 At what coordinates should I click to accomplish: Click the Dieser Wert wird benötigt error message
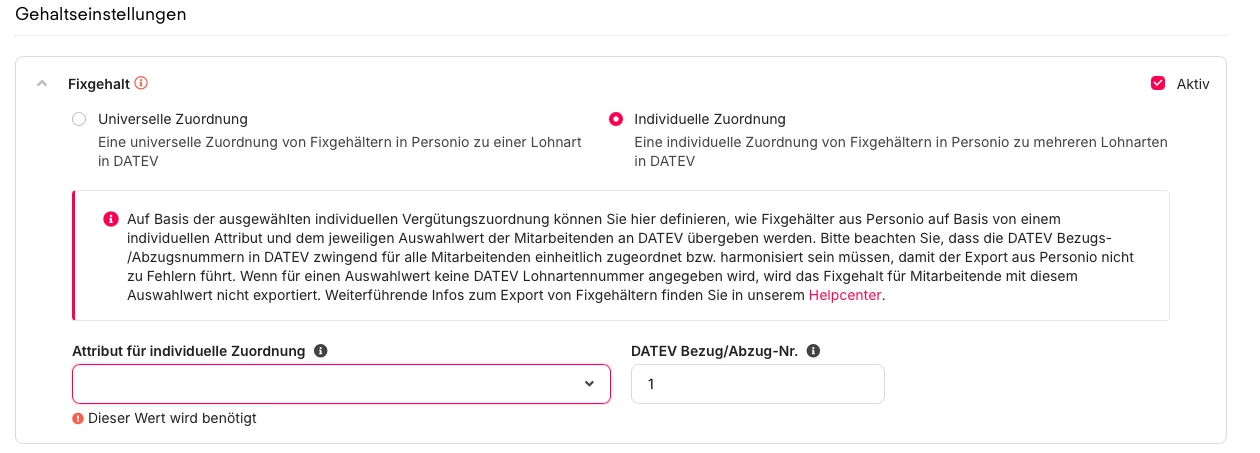click(172, 419)
